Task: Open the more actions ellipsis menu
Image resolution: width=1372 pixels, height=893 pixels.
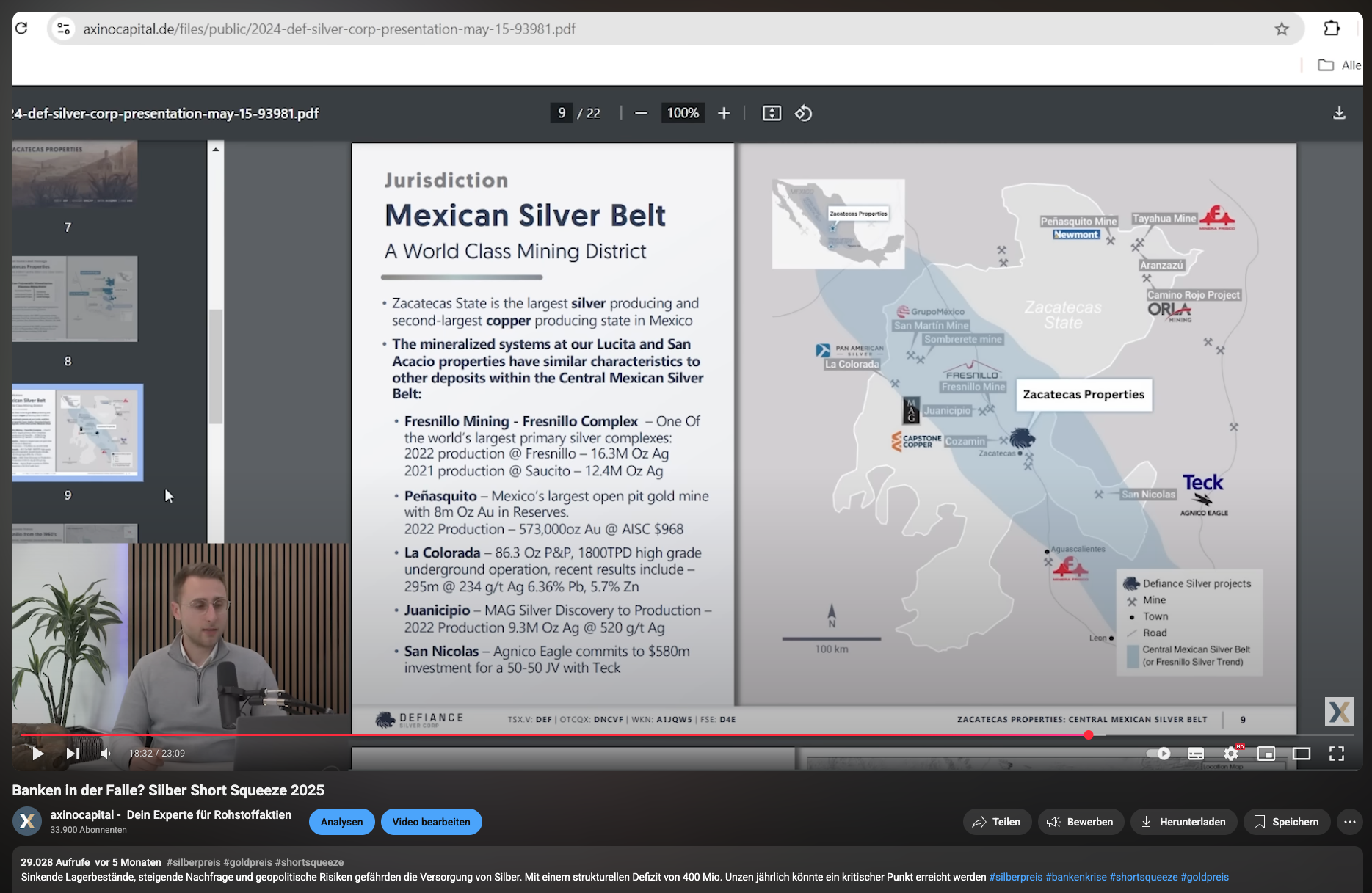Action: pos(1351,822)
